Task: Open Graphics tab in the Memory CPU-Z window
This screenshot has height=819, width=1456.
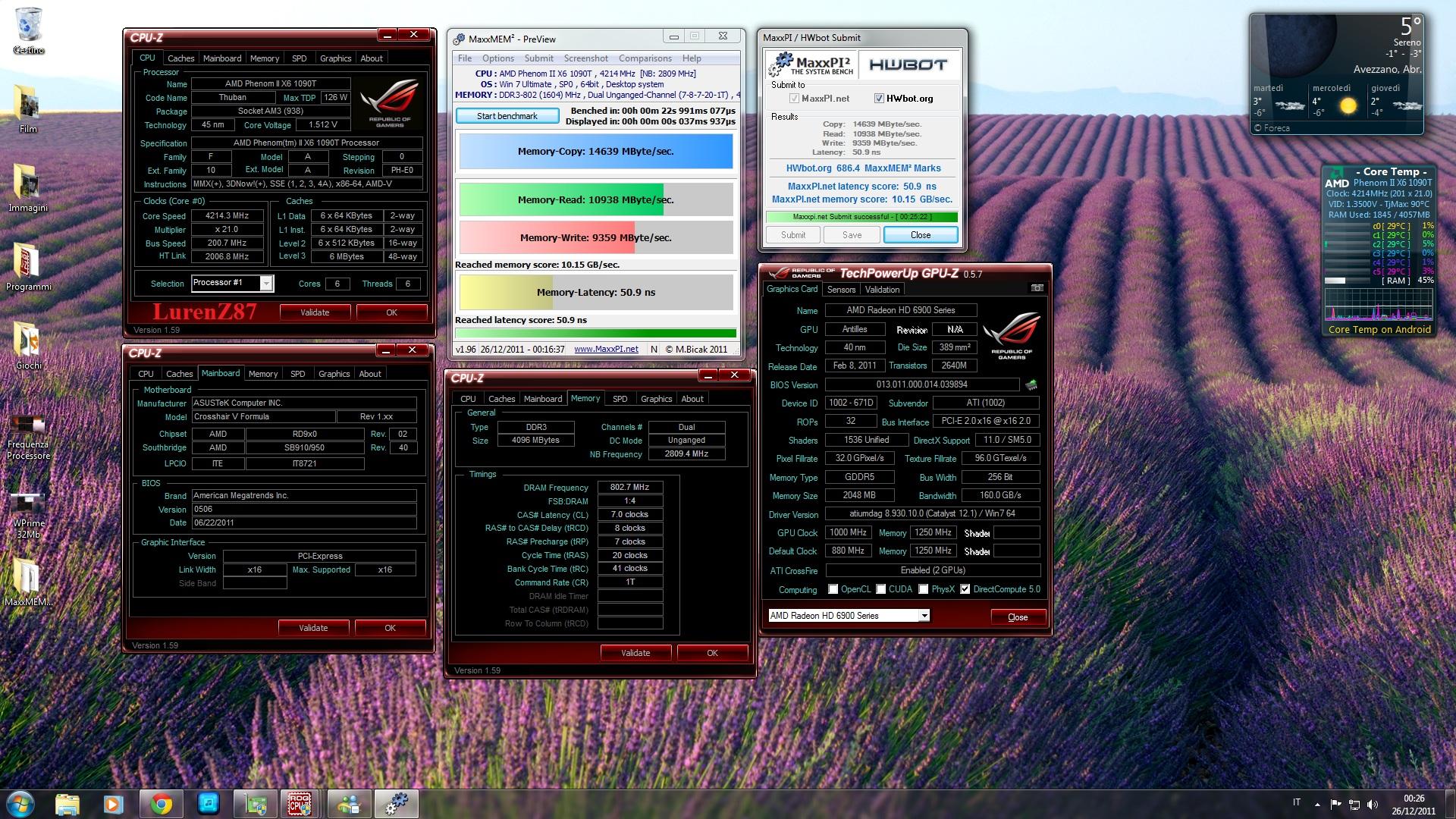Action: (x=657, y=399)
